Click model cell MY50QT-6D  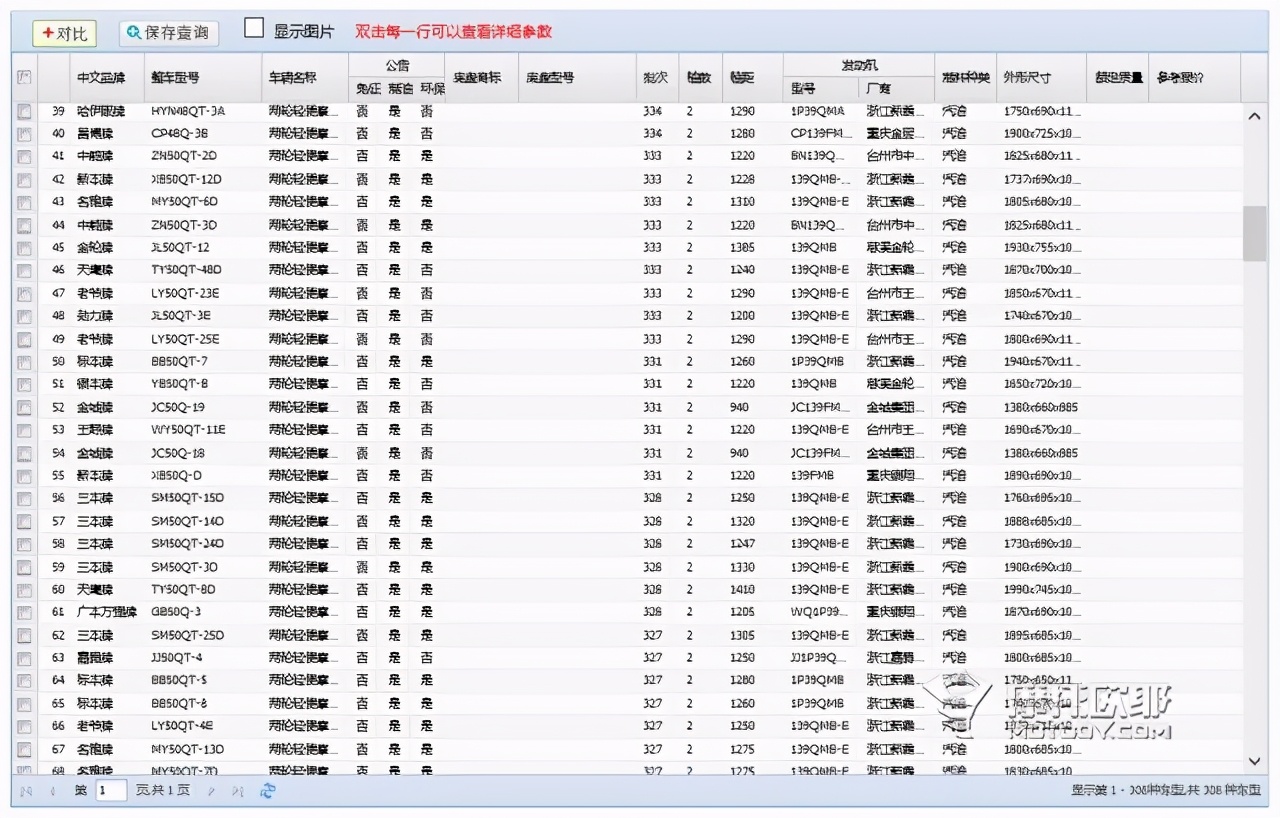185,202
